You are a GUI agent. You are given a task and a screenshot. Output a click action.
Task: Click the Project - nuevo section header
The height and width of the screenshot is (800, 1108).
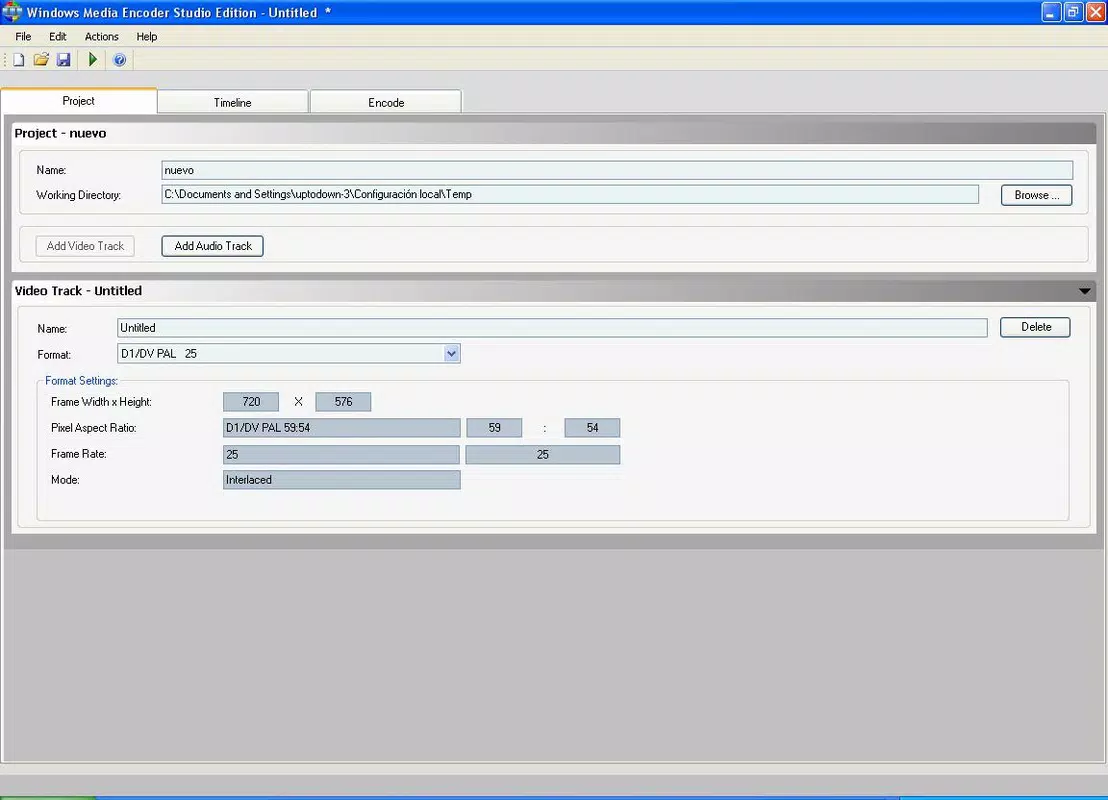(554, 134)
